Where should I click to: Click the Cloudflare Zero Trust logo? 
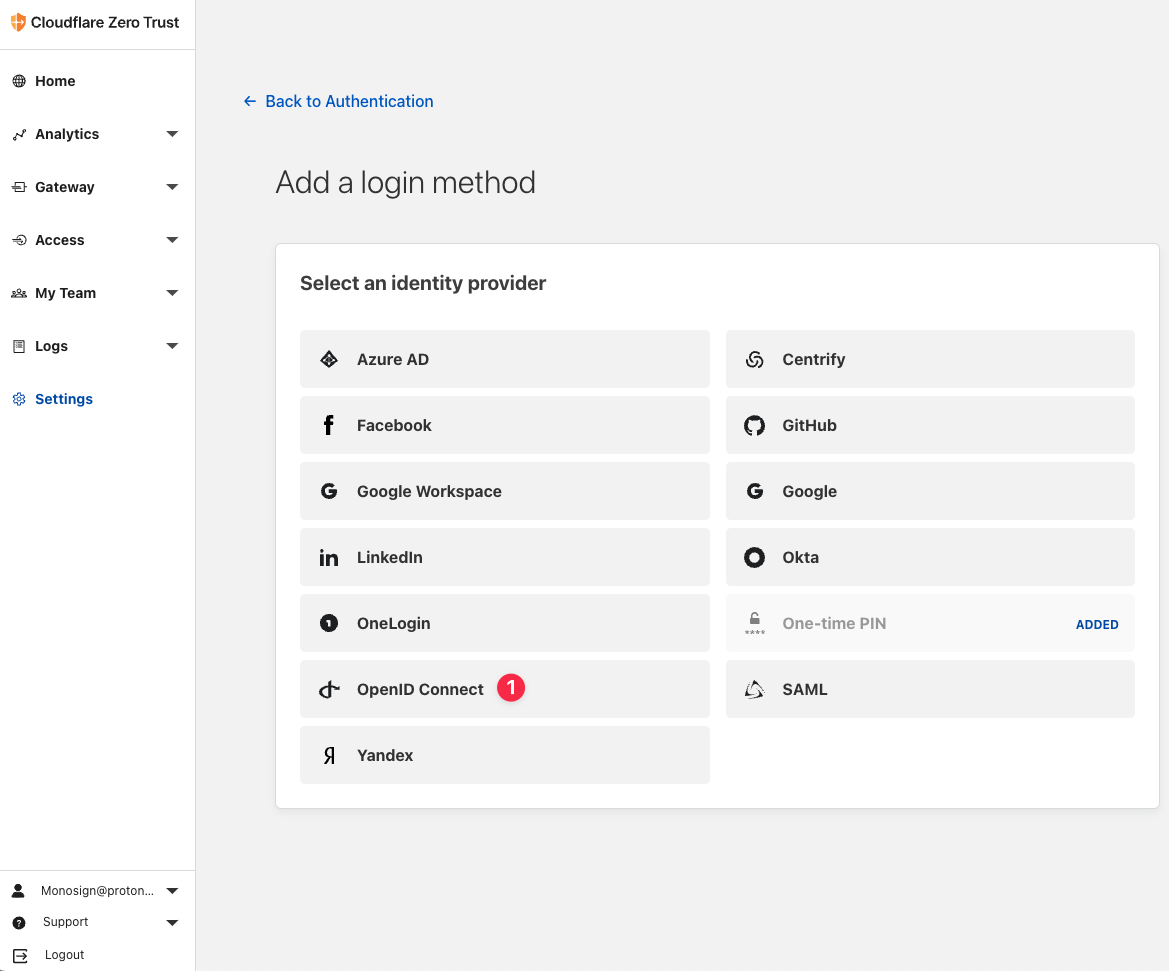[18, 22]
